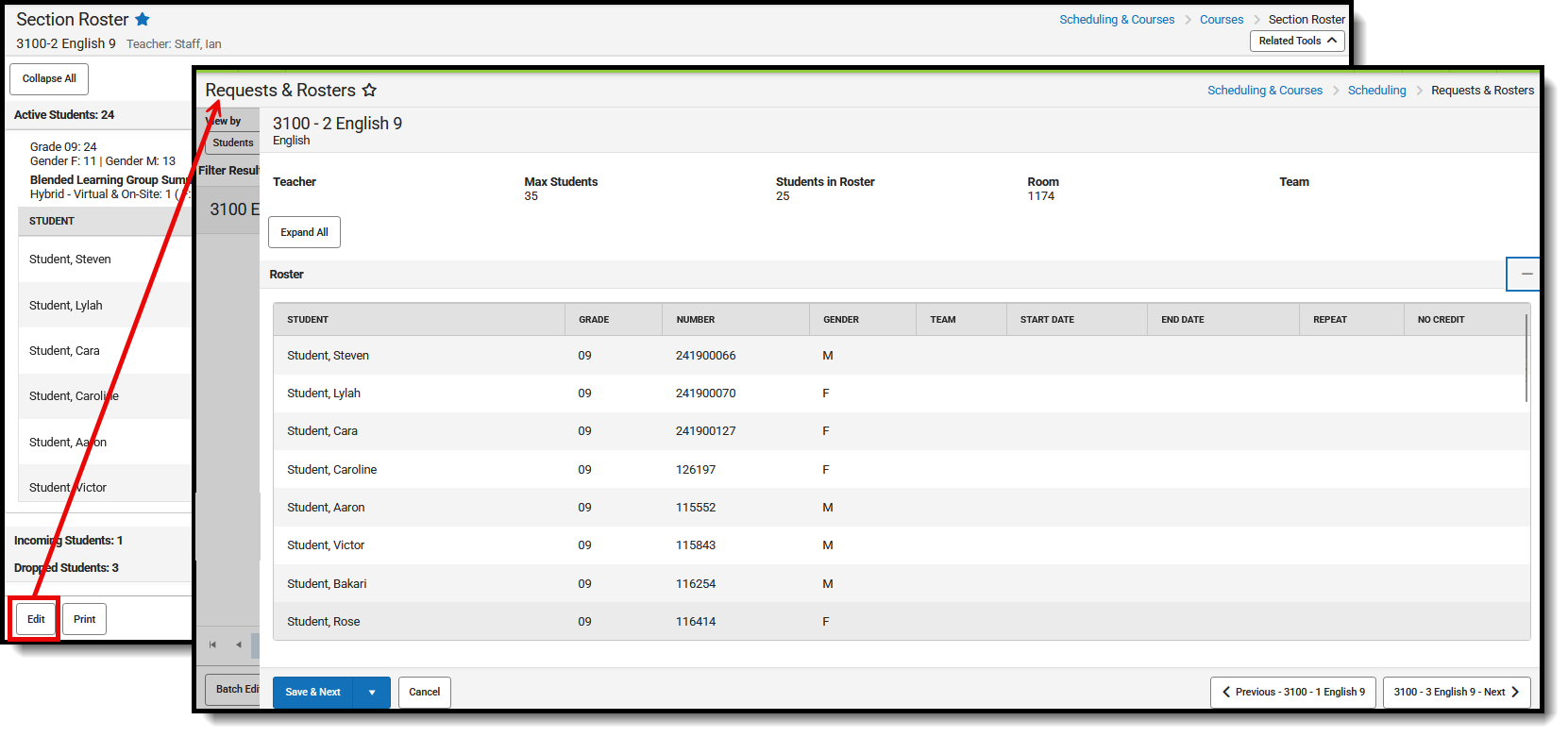Click student number 241900127
The height and width of the screenshot is (737, 1568).
click(x=705, y=431)
